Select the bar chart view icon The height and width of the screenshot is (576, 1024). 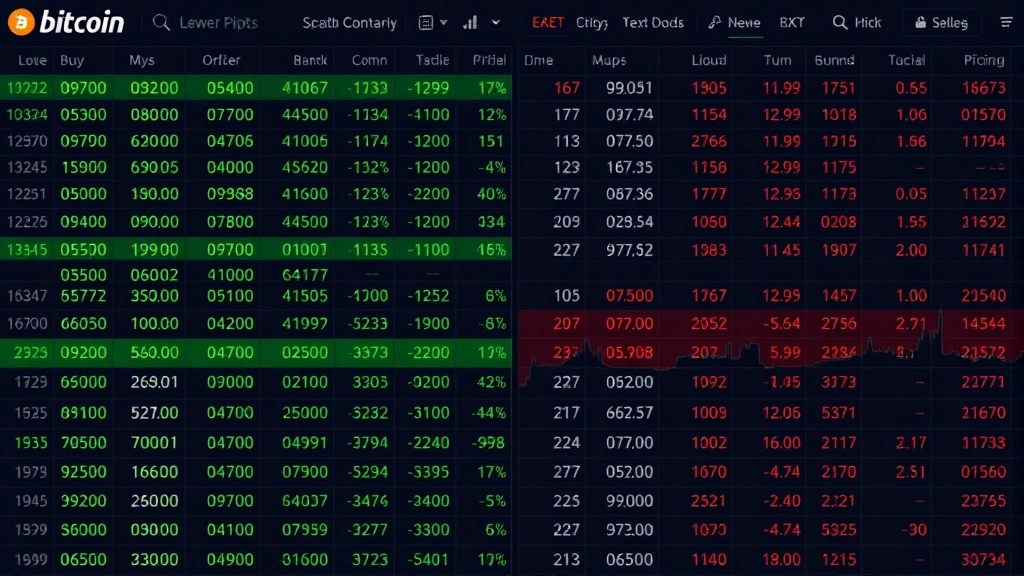470,22
